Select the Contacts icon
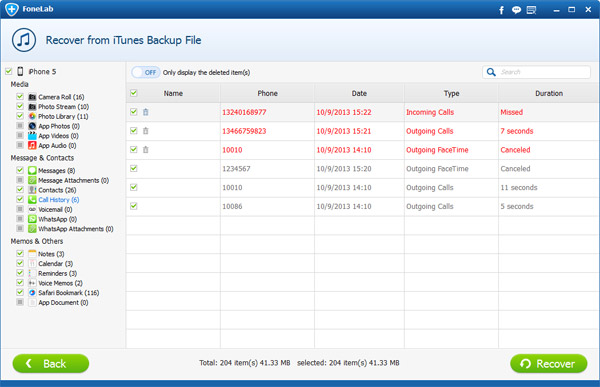The image size is (600, 387). point(32,189)
